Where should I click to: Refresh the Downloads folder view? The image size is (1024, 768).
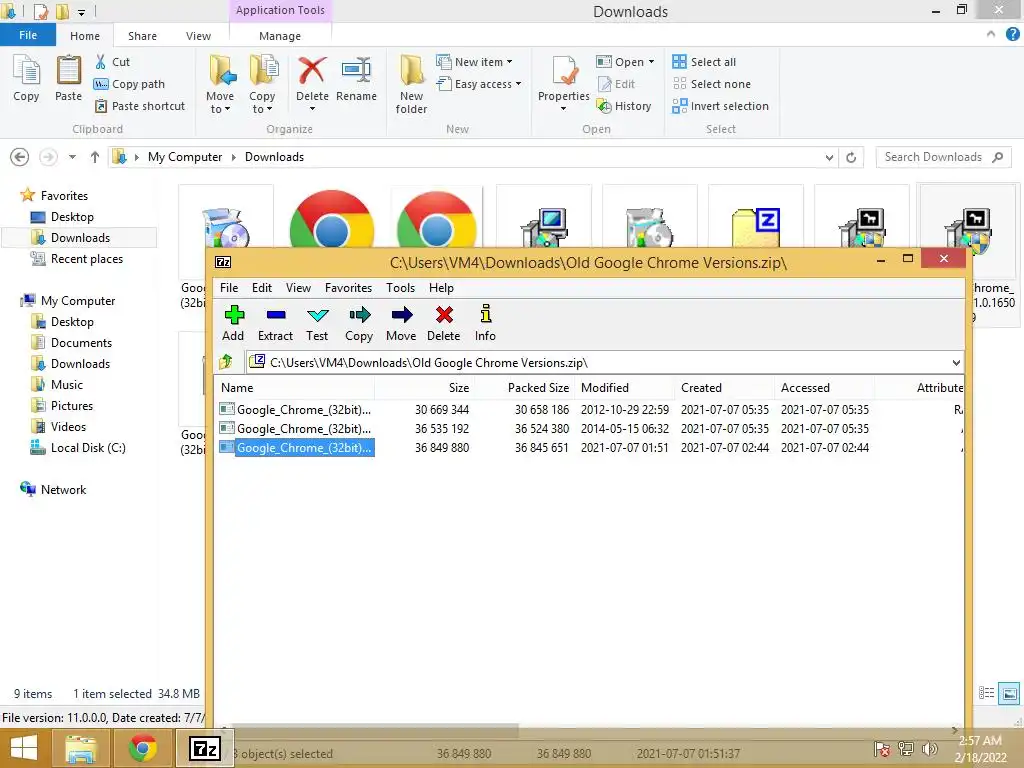(x=851, y=157)
